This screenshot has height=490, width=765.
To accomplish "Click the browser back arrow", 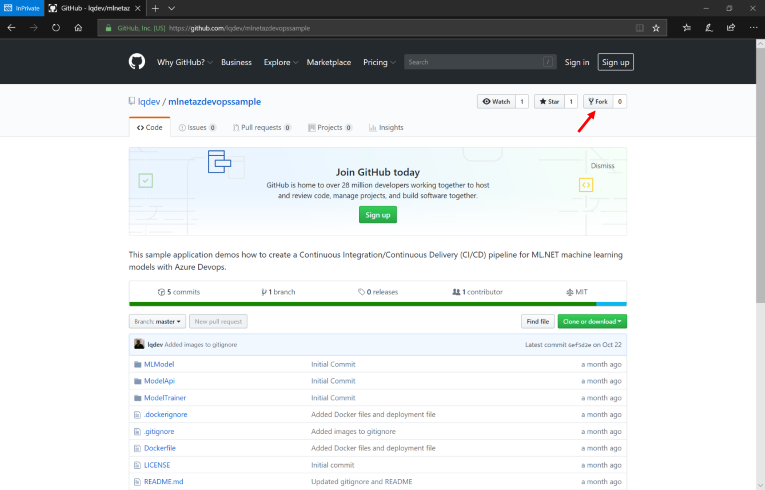I will [11, 27].
